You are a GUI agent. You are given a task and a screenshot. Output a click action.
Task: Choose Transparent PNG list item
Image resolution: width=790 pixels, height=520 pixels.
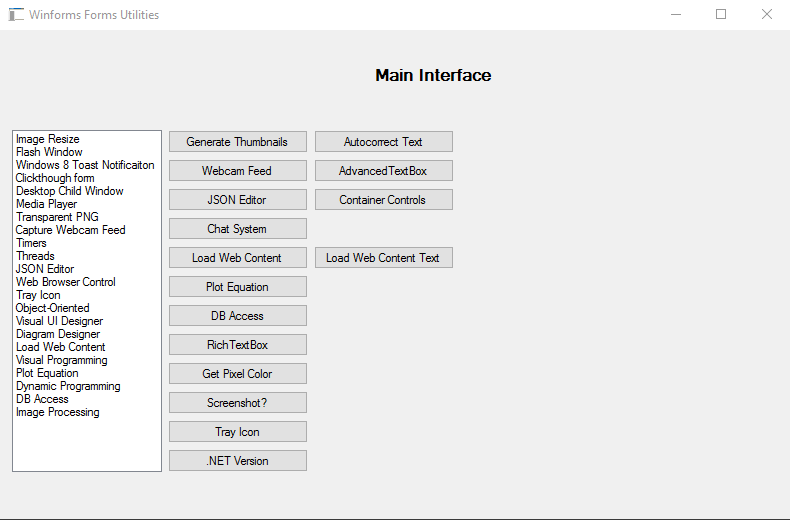pyautogui.click(x=87, y=217)
